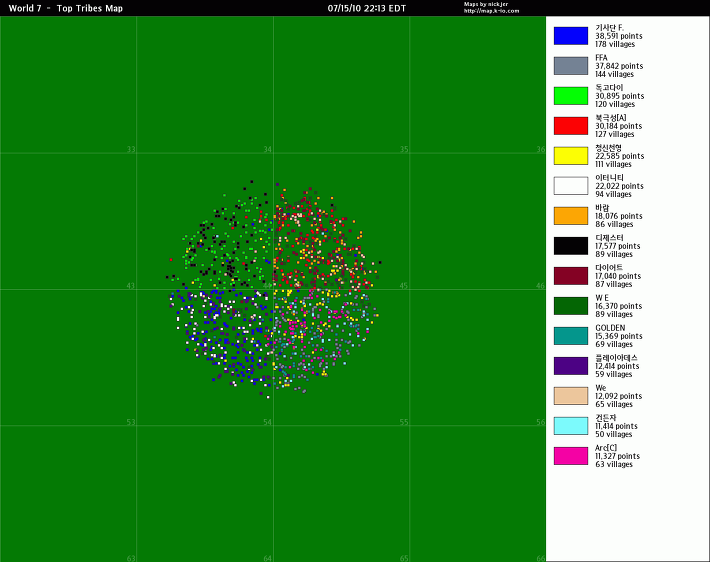Click the '22,022 points' text
710x562 pixels.
pyautogui.click(x=619, y=186)
